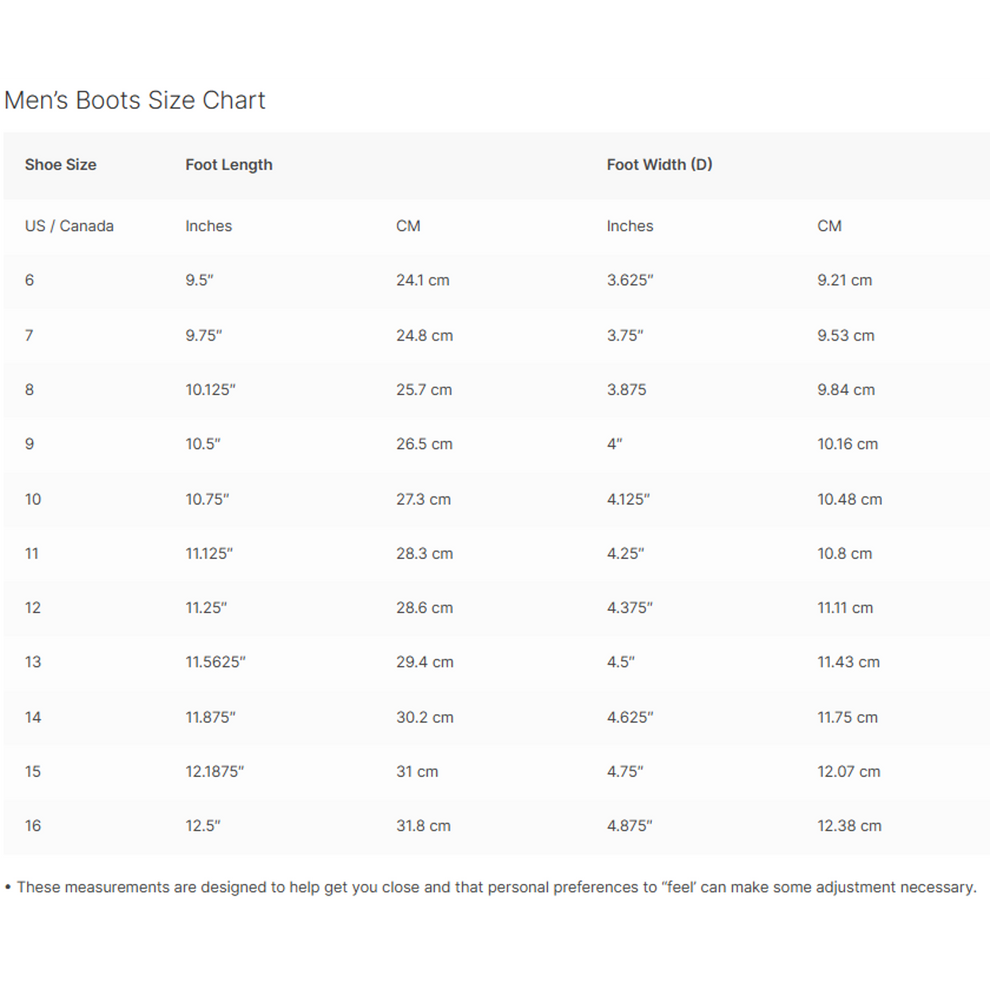Select the 11.75 cm foot width cell
Viewport: 990px width, 990px height.
pyautogui.click(x=847, y=717)
